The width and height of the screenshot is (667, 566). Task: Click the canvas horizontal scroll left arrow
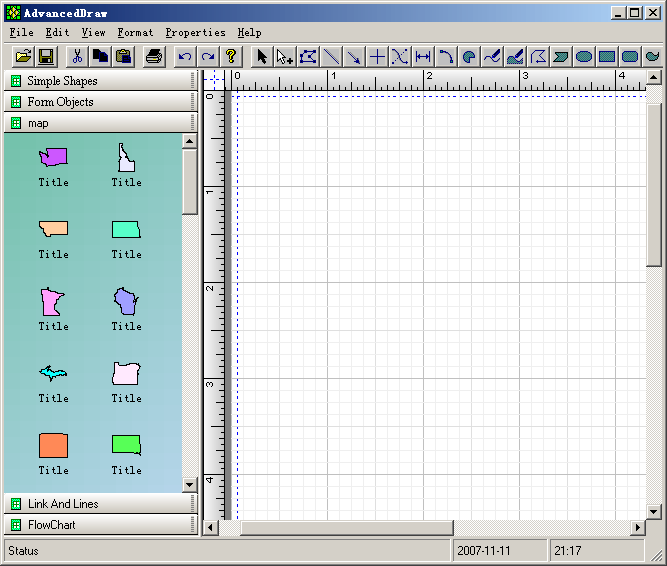point(211,528)
